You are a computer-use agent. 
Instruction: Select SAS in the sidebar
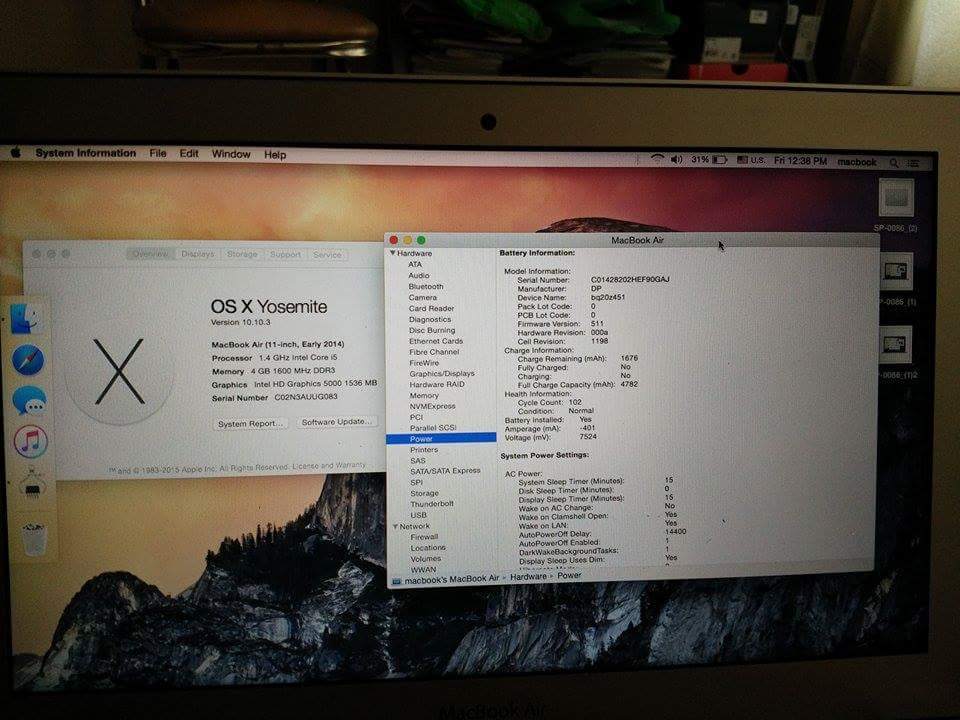[418, 460]
